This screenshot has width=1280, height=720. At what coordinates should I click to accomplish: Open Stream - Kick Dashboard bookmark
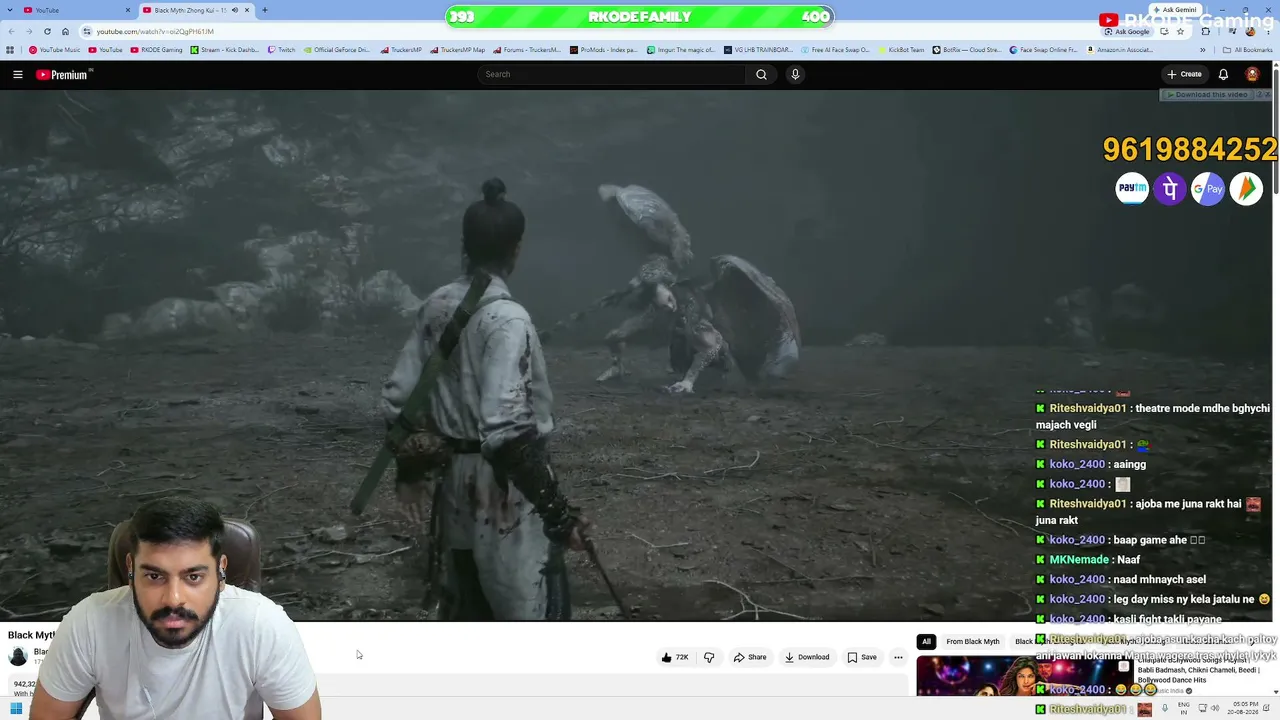pos(223,50)
